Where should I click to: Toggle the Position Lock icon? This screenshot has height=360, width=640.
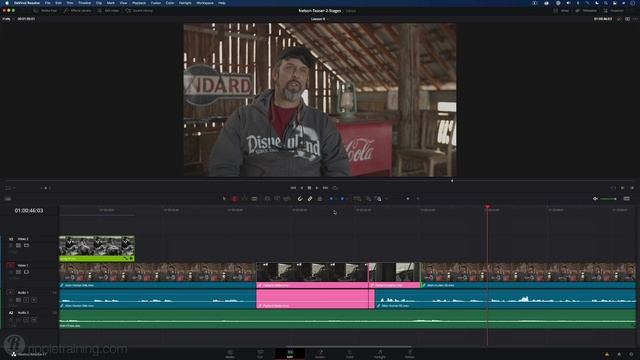pos(320,199)
